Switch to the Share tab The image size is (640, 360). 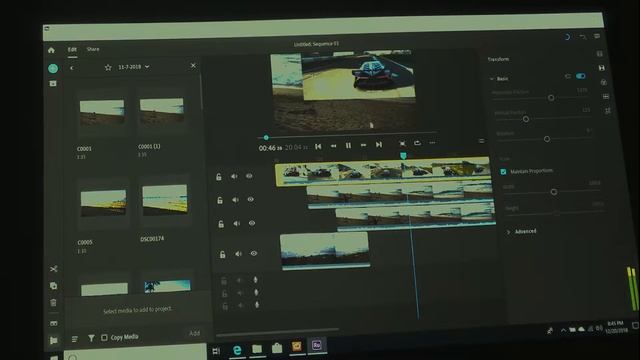[93, 49]
